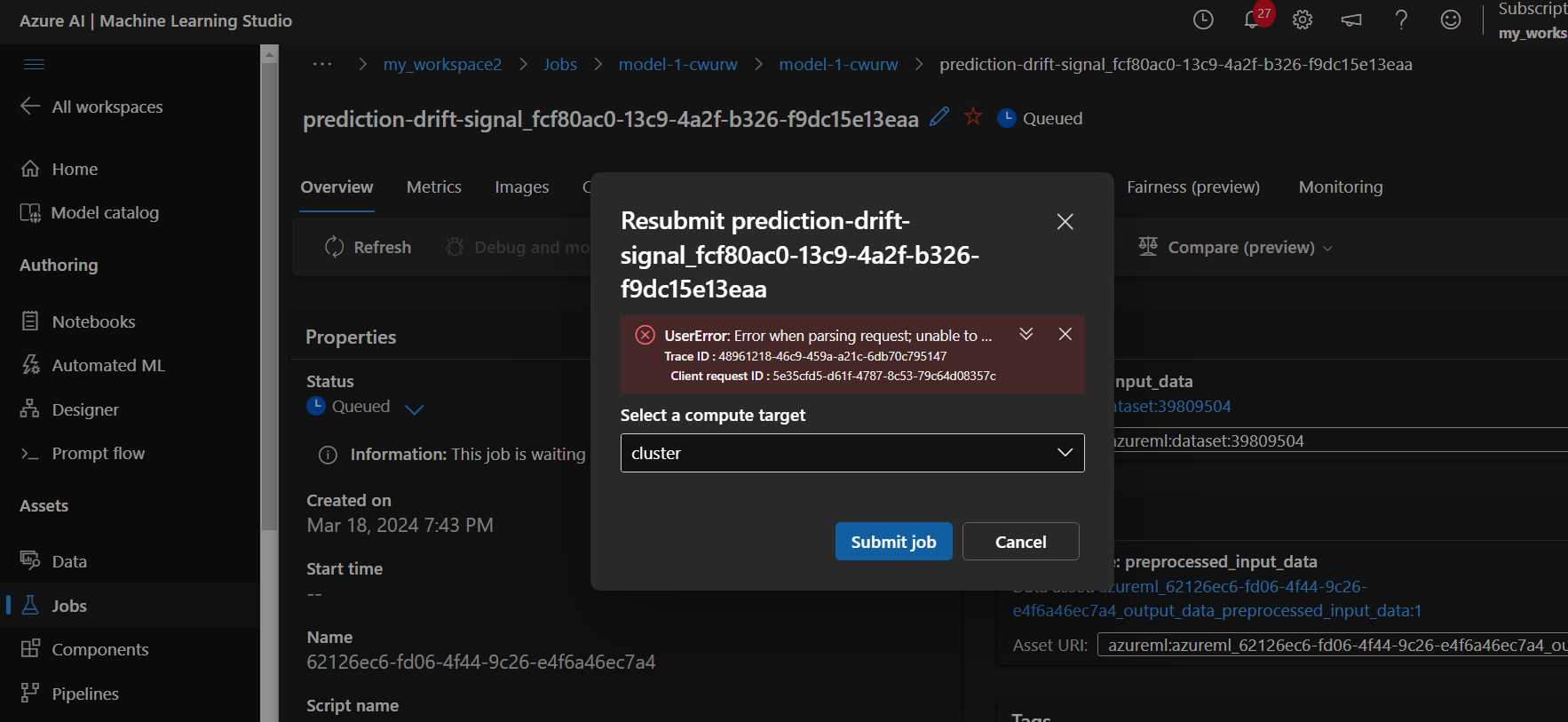Switch to the Metrics tab

click(x=434, y=187)
